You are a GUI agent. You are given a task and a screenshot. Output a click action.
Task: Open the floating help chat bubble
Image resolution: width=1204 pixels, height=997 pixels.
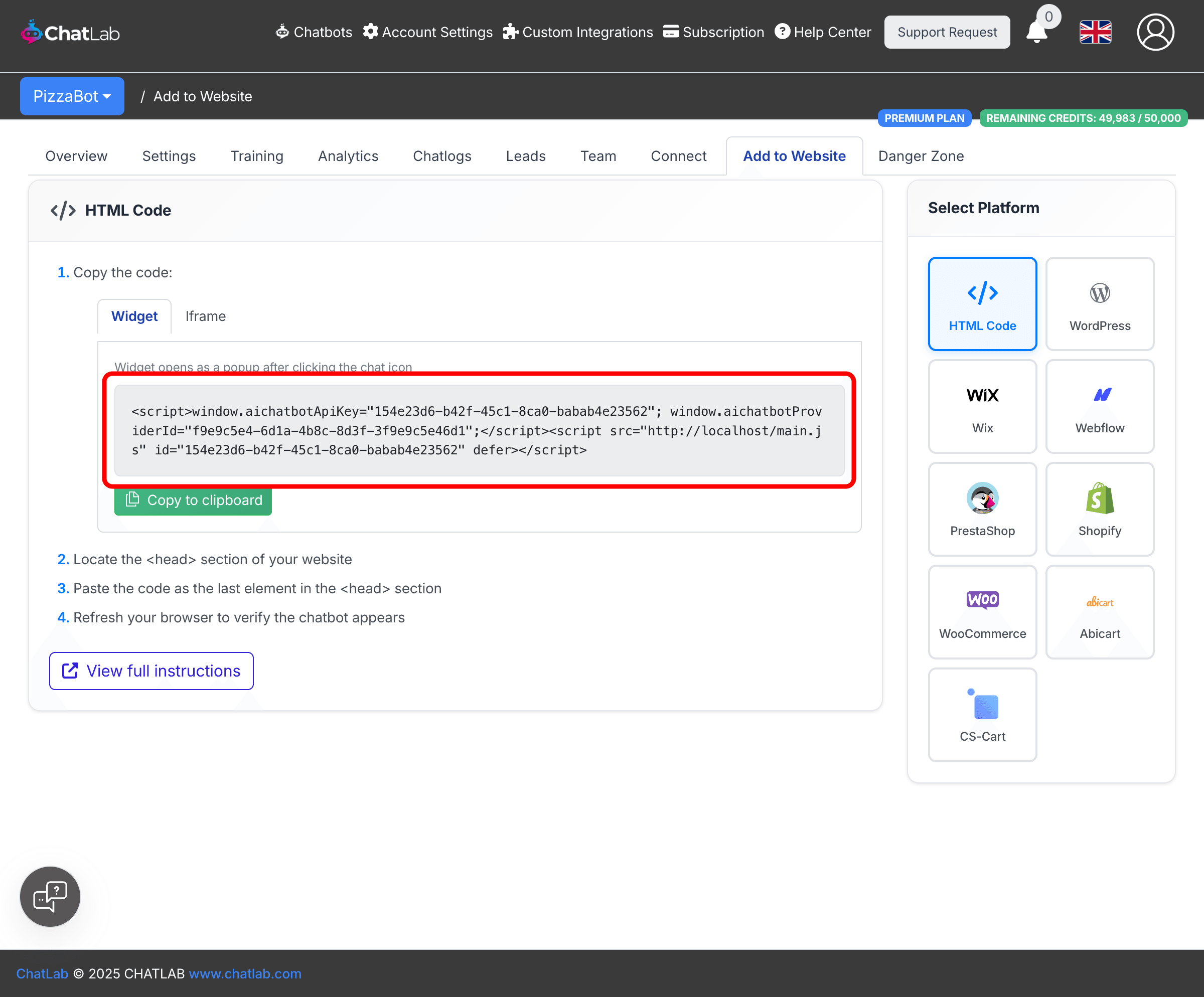pos(51,896)
